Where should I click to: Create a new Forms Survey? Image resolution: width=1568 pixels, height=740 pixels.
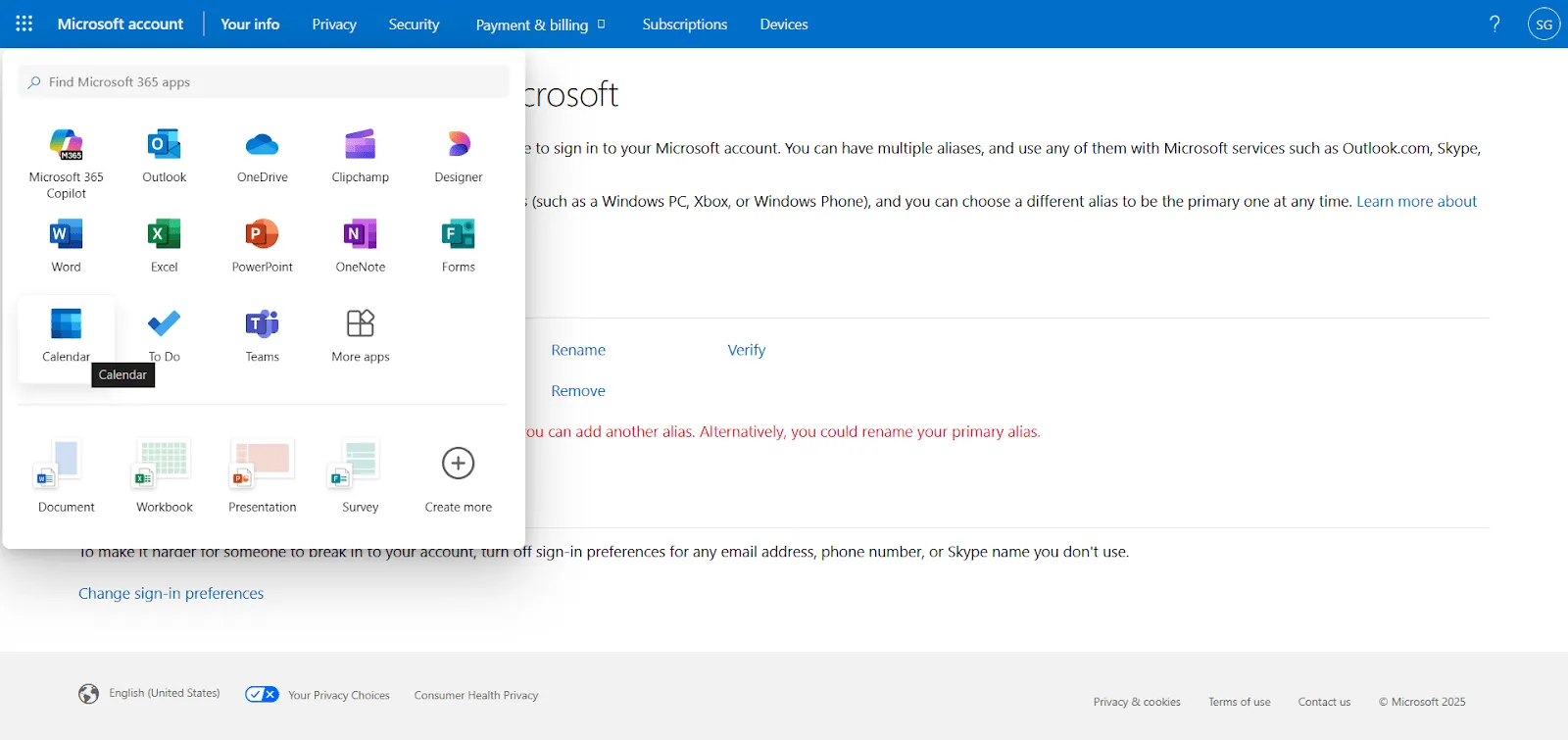[x=360, y=476]
